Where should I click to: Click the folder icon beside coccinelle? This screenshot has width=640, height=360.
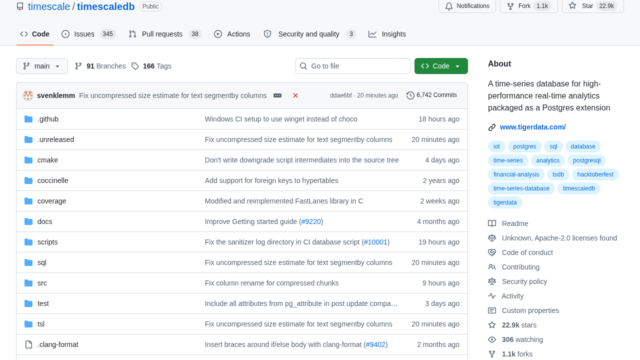28,180
